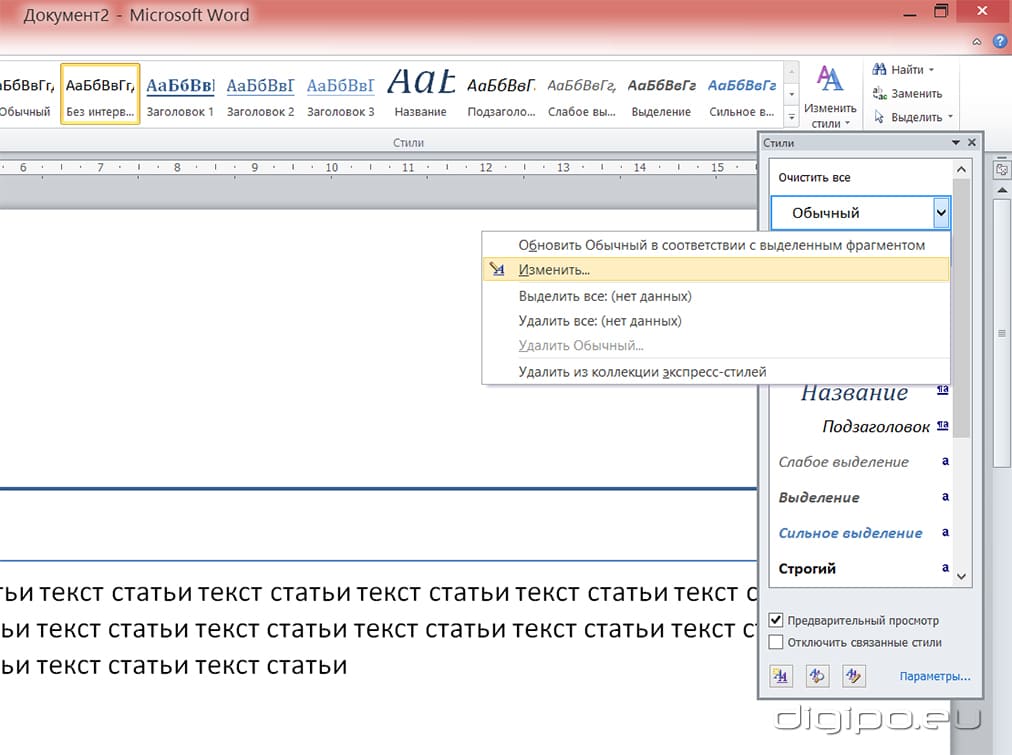Click the New Style button in Styles pane
The width and height of the screenshot is (1012, 755).
click(x=781, y=676)
